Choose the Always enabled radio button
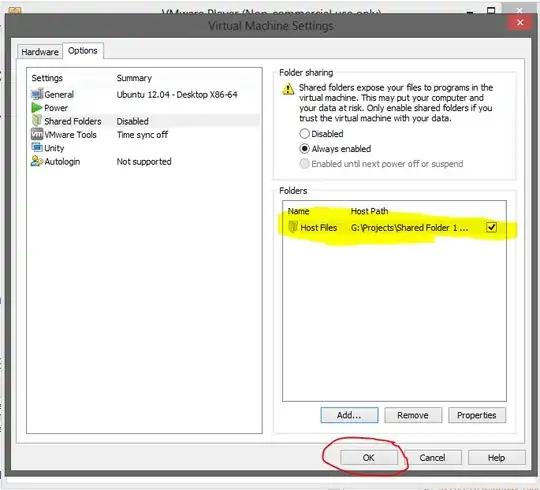This screenshot has height=490, width=540. click(x=304, y=149)
